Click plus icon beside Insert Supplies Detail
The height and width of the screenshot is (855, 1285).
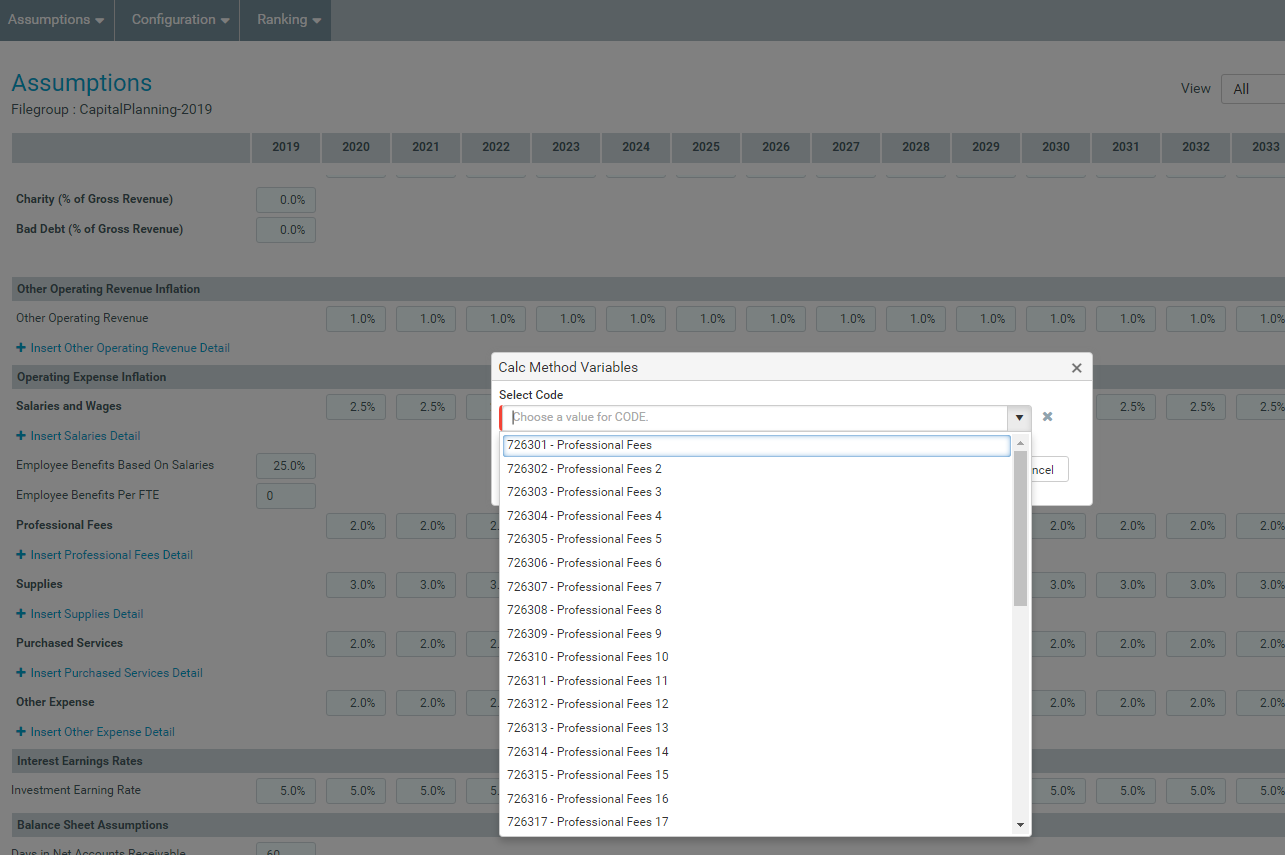coord(21,614)
